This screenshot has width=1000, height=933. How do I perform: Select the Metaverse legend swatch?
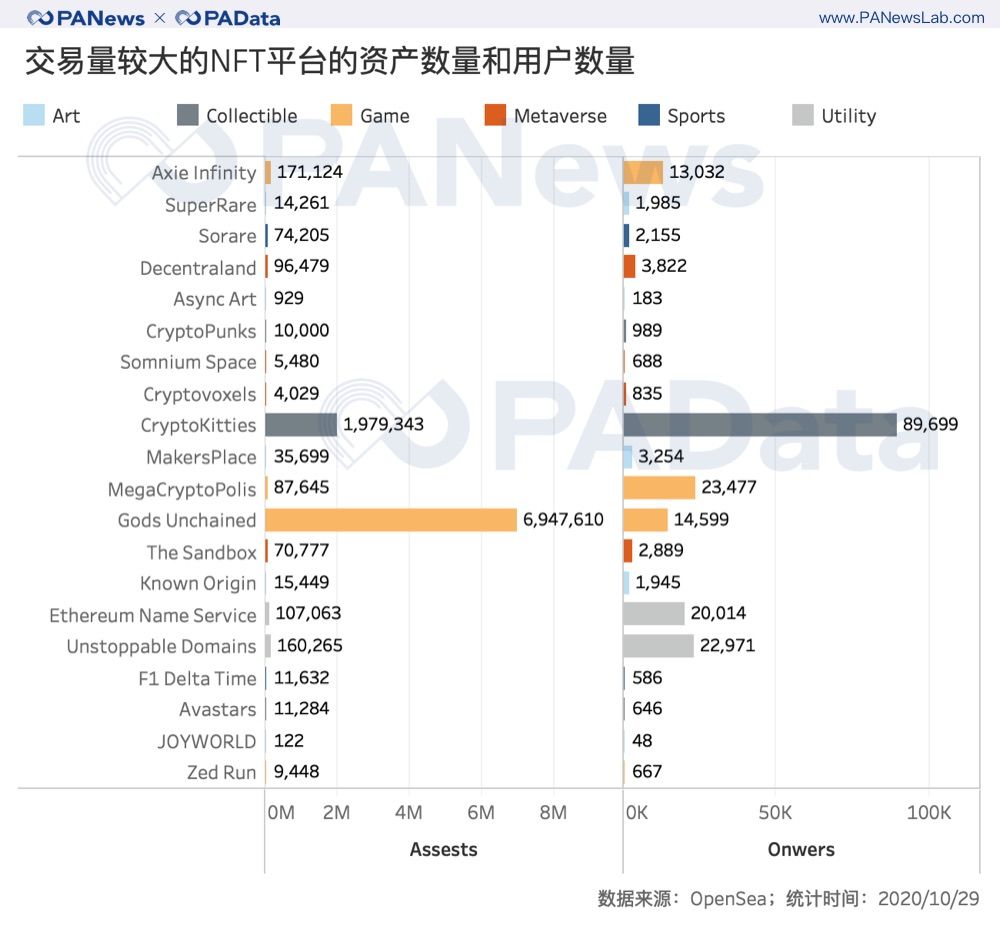495,115
